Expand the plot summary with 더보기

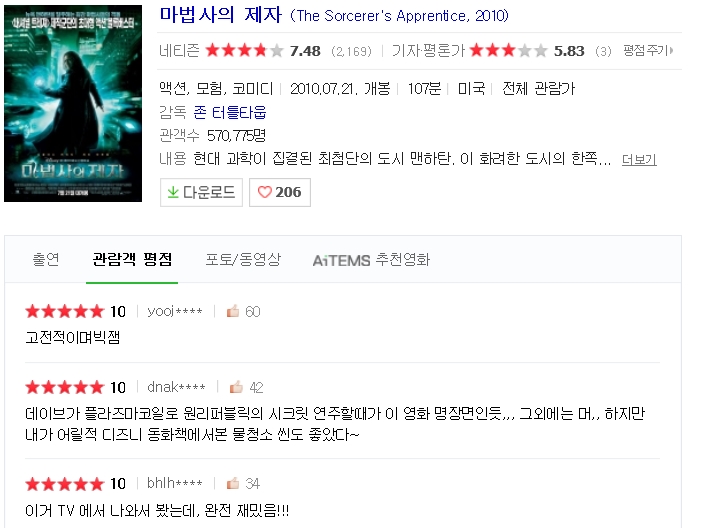click(x=639, y=160)
